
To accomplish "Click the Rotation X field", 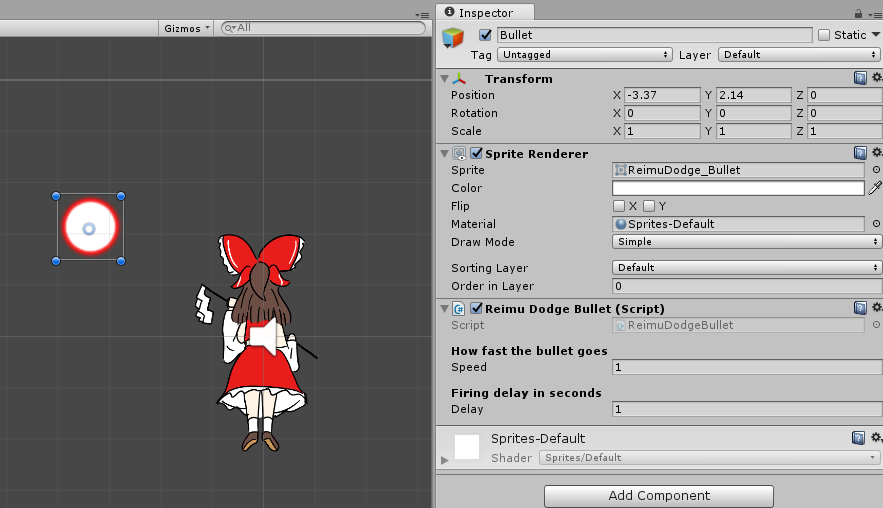I will [x=662, y=113].
